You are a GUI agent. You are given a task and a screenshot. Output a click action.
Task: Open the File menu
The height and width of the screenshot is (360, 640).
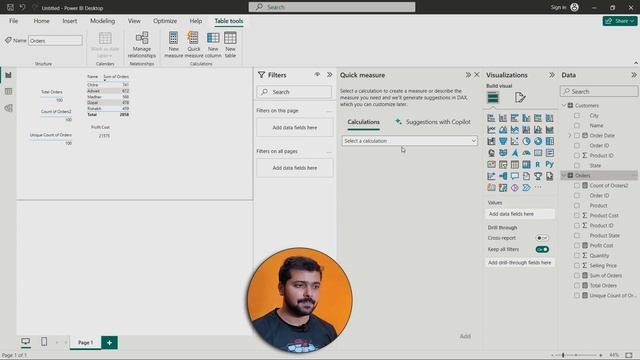tap(13, 21)
